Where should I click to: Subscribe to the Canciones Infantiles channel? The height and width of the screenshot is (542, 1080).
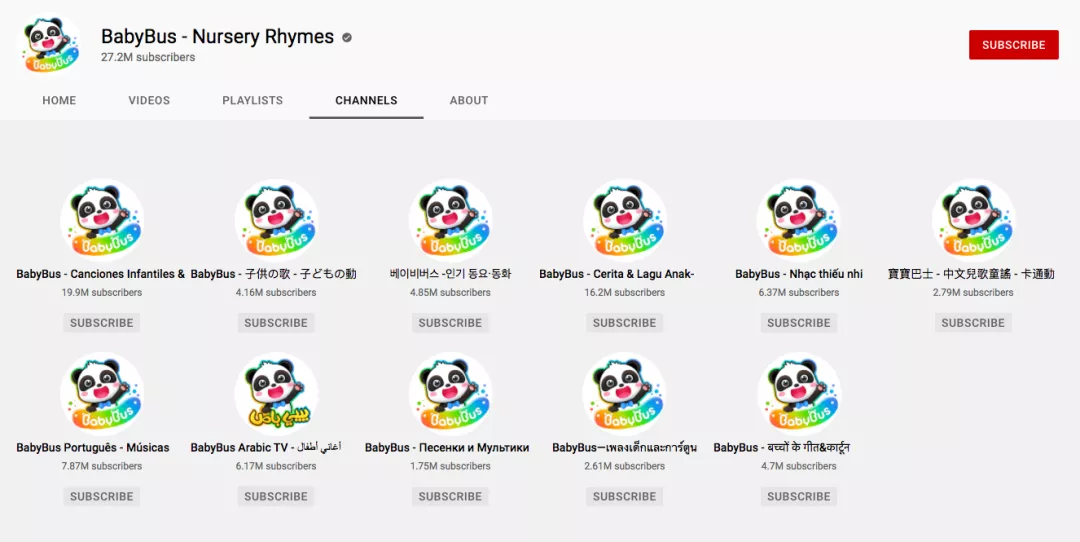pos(102,322)
